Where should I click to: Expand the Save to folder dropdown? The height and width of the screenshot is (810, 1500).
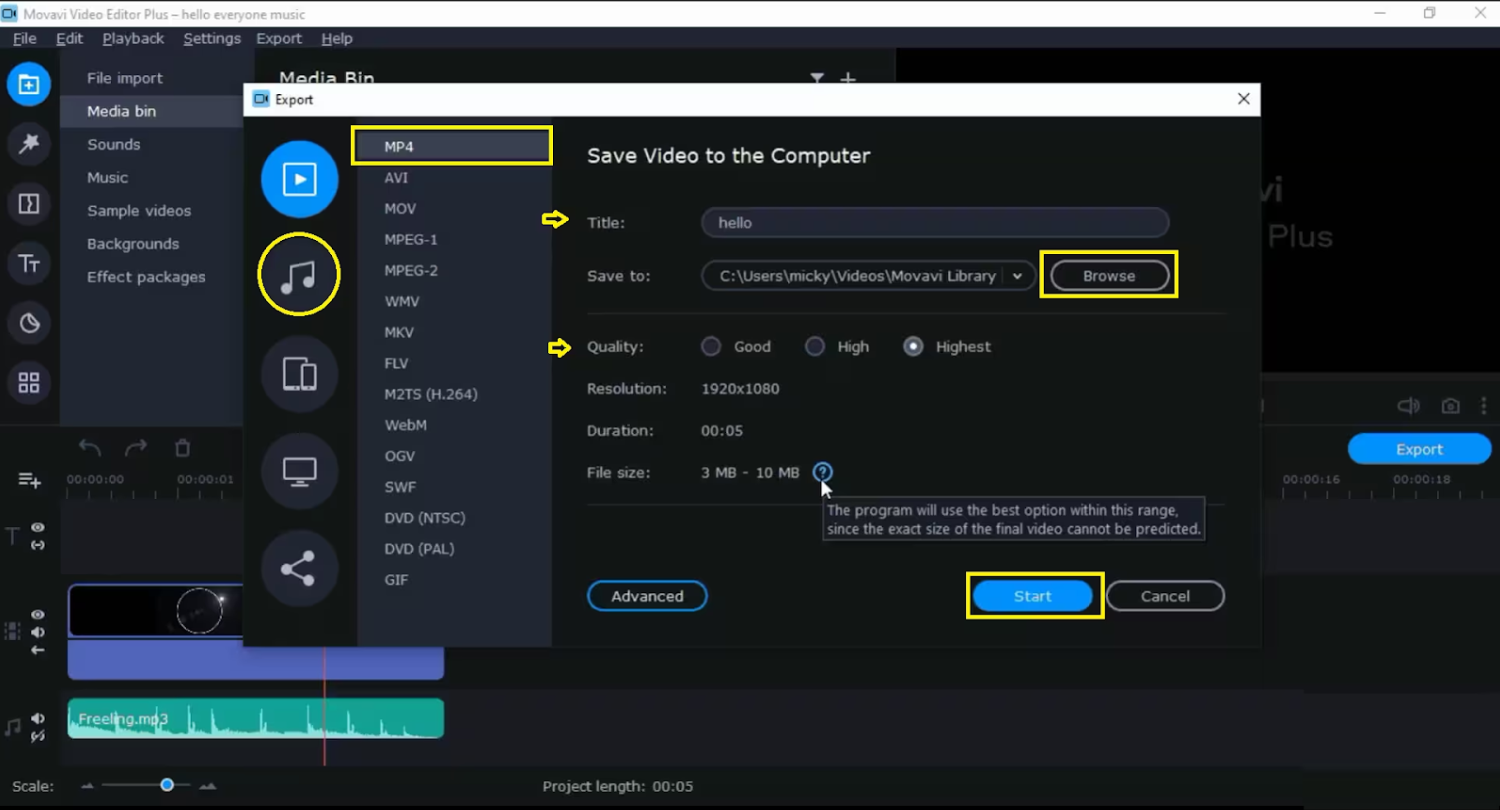tap(1018, 276)
